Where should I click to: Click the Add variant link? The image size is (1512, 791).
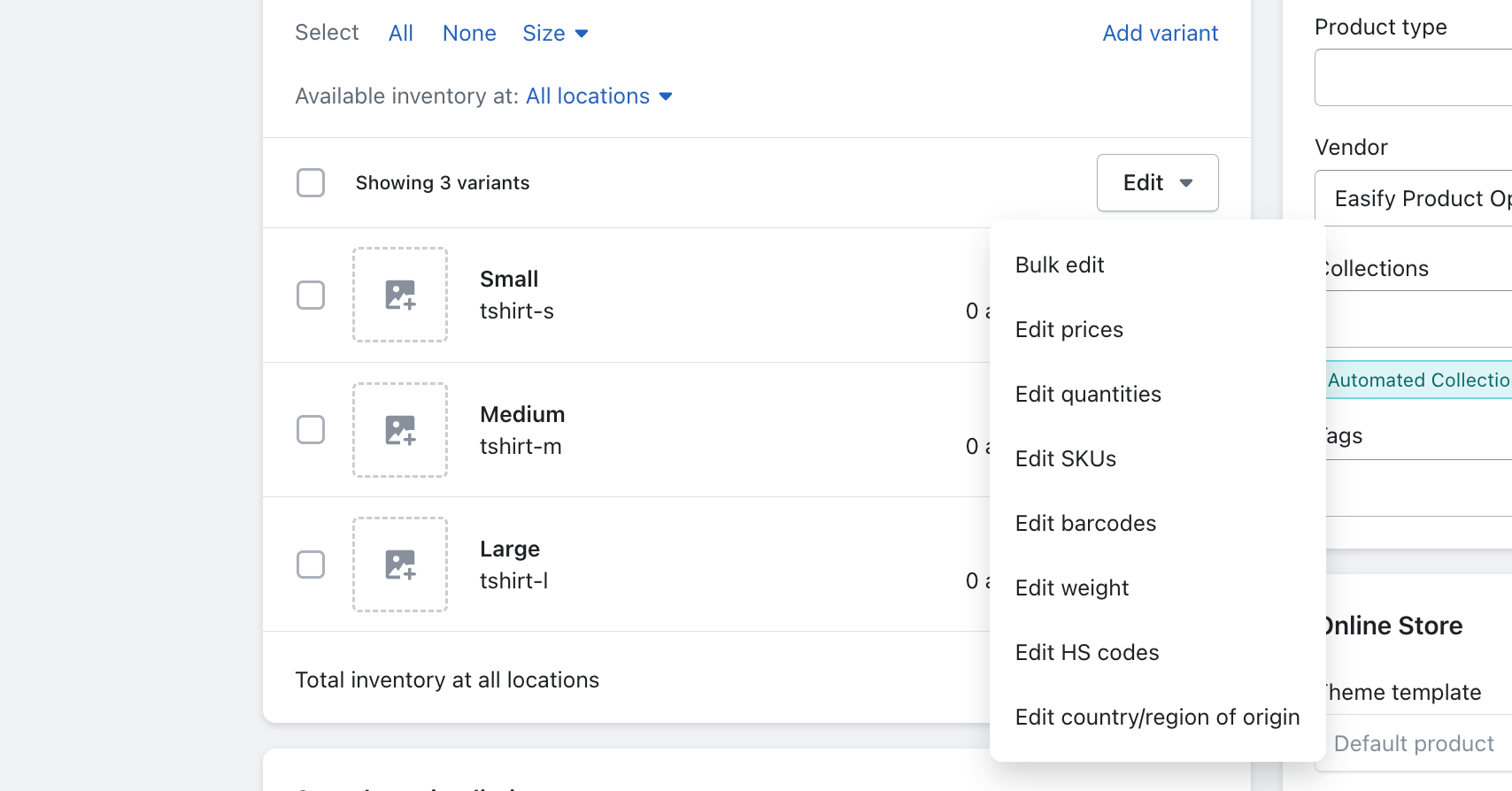(1160, 34)
